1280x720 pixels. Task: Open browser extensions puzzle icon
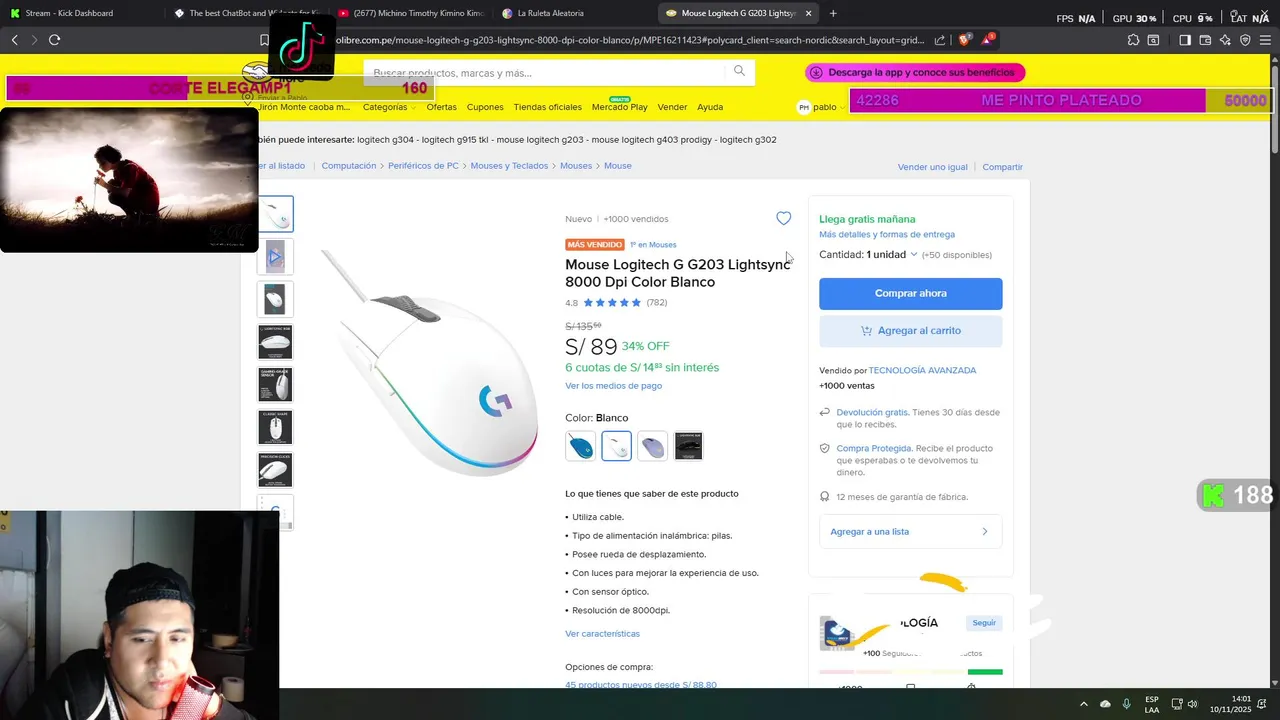[1133, 40]
